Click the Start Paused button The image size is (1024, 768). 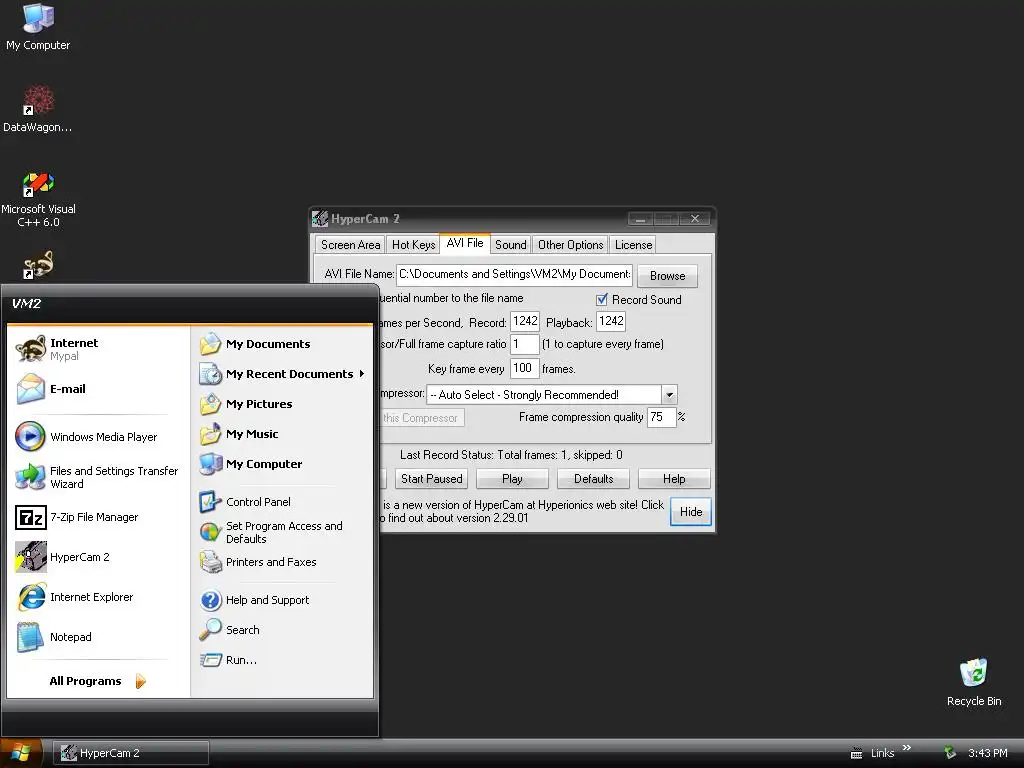click(x=431, y=479)
